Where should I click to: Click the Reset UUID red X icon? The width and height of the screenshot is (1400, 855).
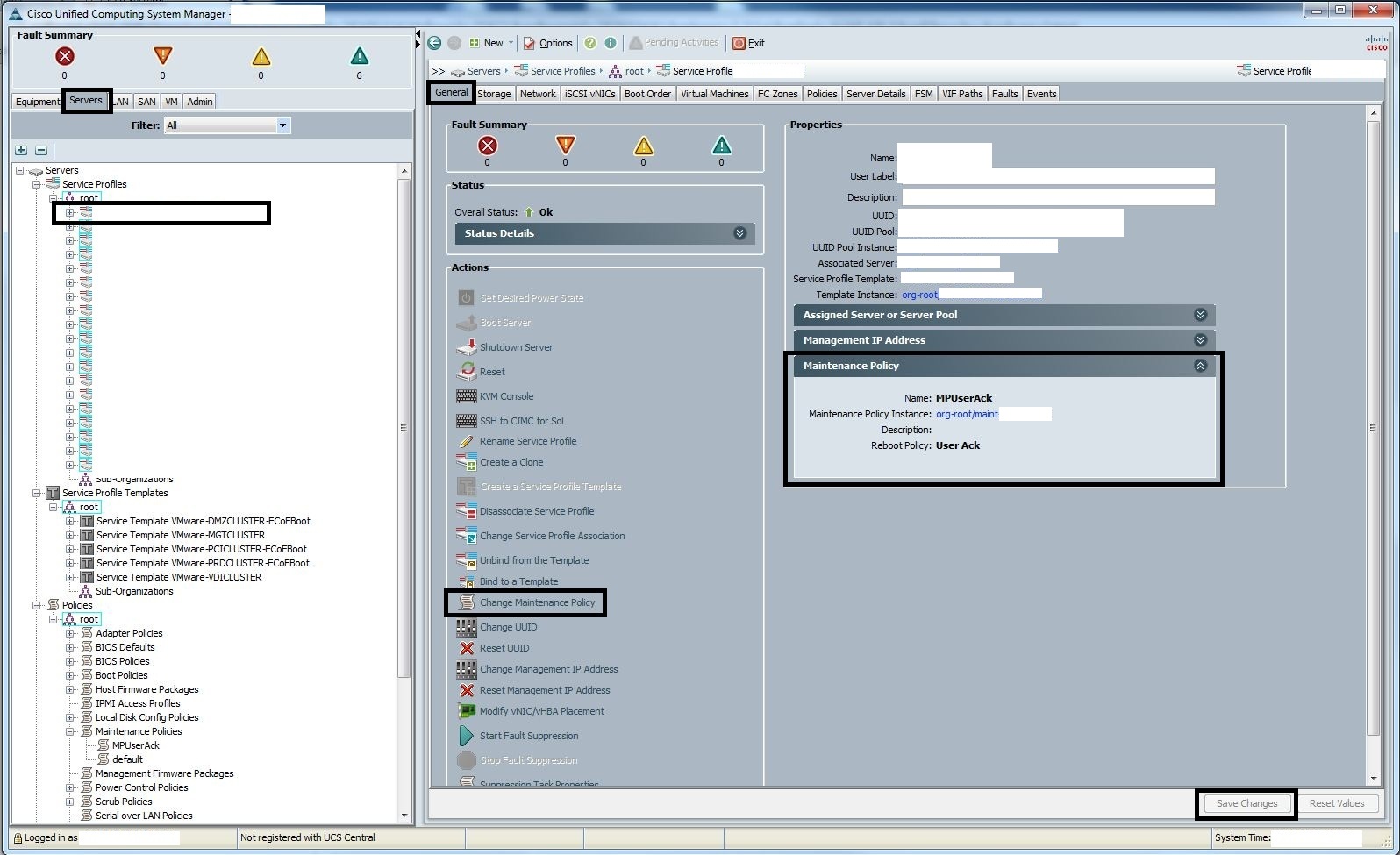pyautogui.click(x=467, y=648)
